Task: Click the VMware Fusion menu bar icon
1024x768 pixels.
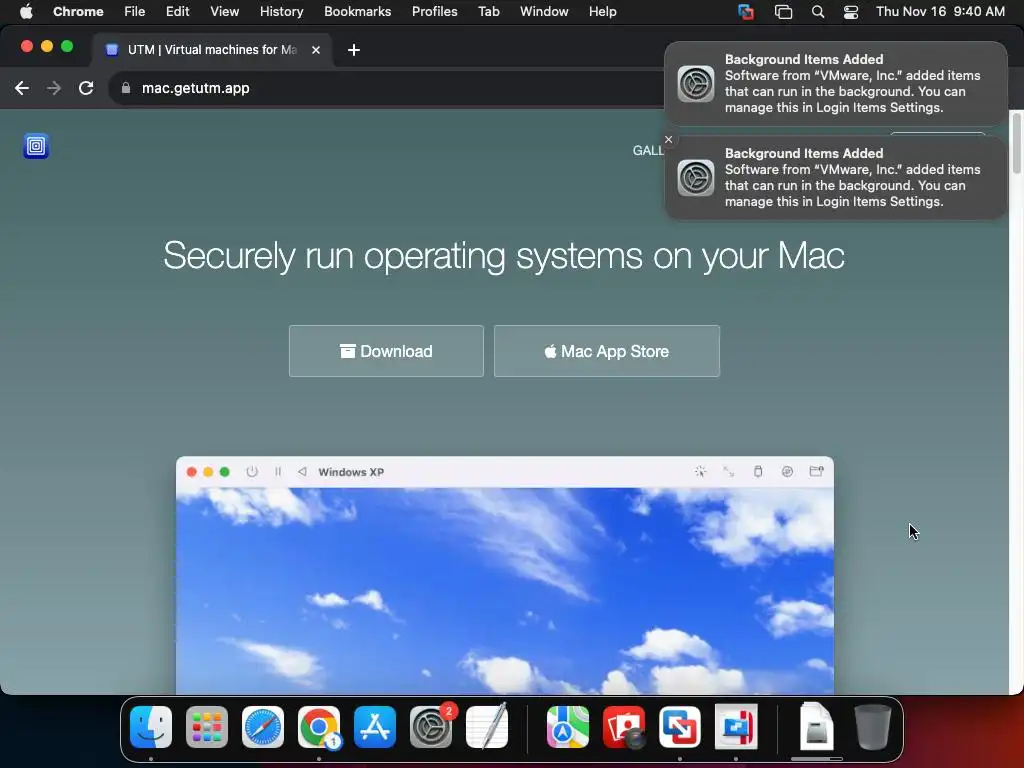Action: point(746,12)
